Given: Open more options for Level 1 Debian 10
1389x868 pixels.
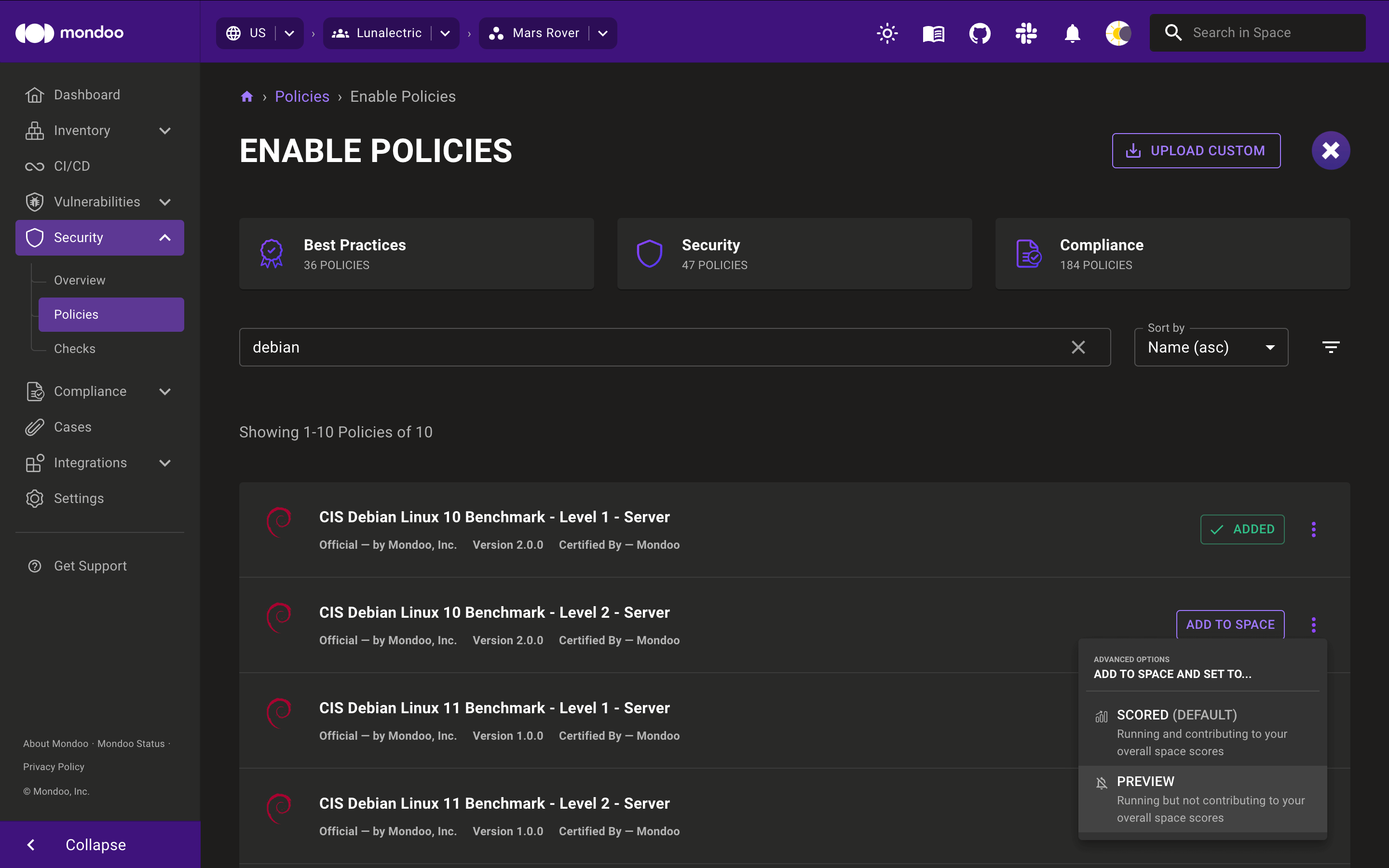Looking at the screenshot, I should (1313, 529).
